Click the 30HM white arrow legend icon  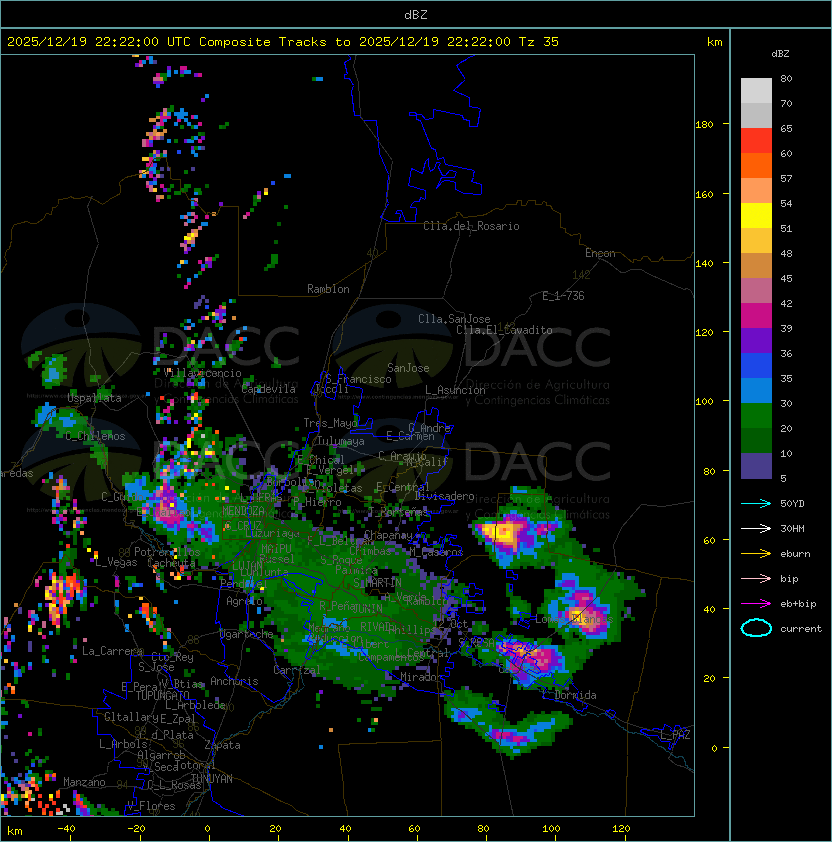tap(756, 528)
